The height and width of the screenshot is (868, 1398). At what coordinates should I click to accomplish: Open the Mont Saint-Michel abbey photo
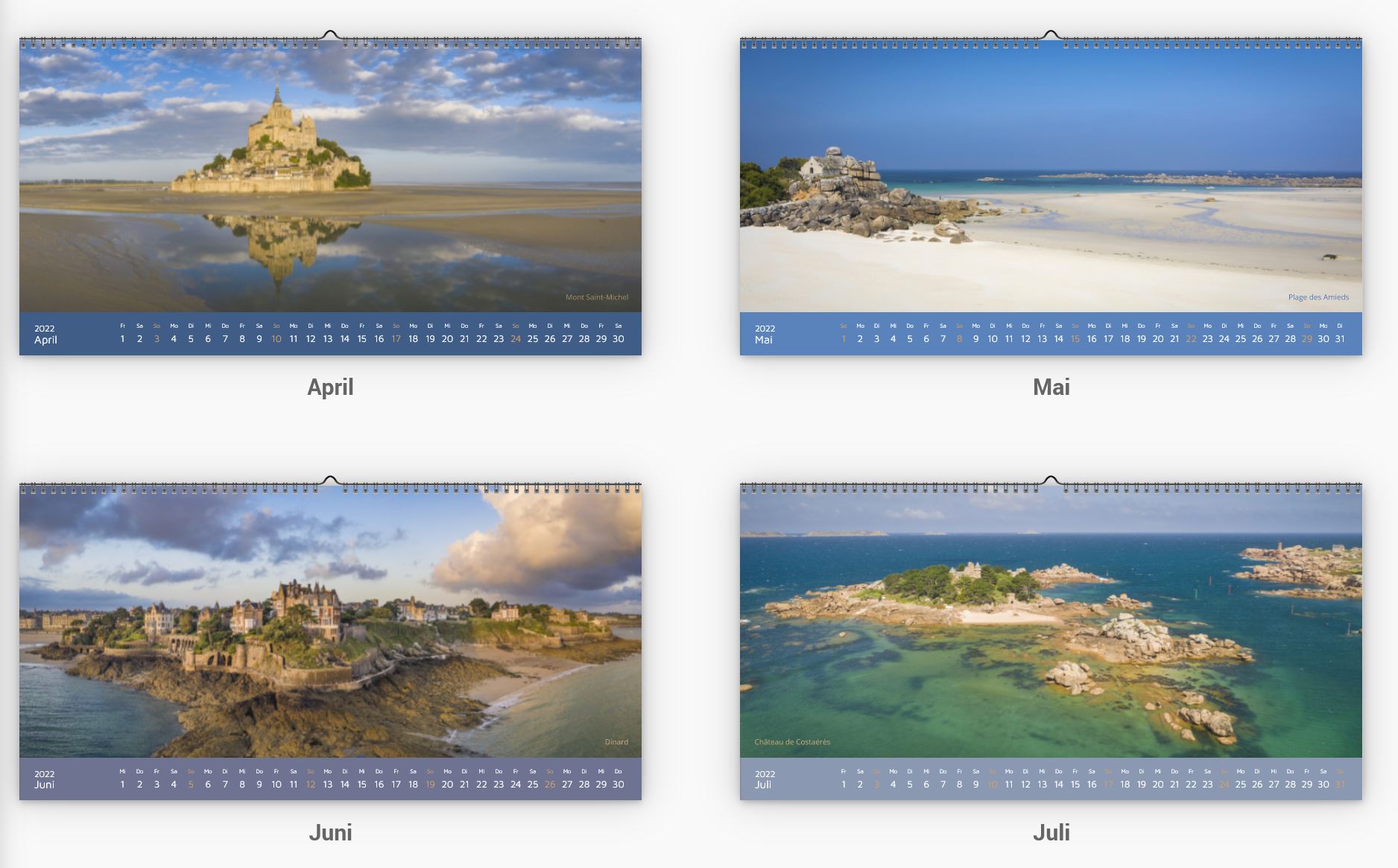coord(330,175)
